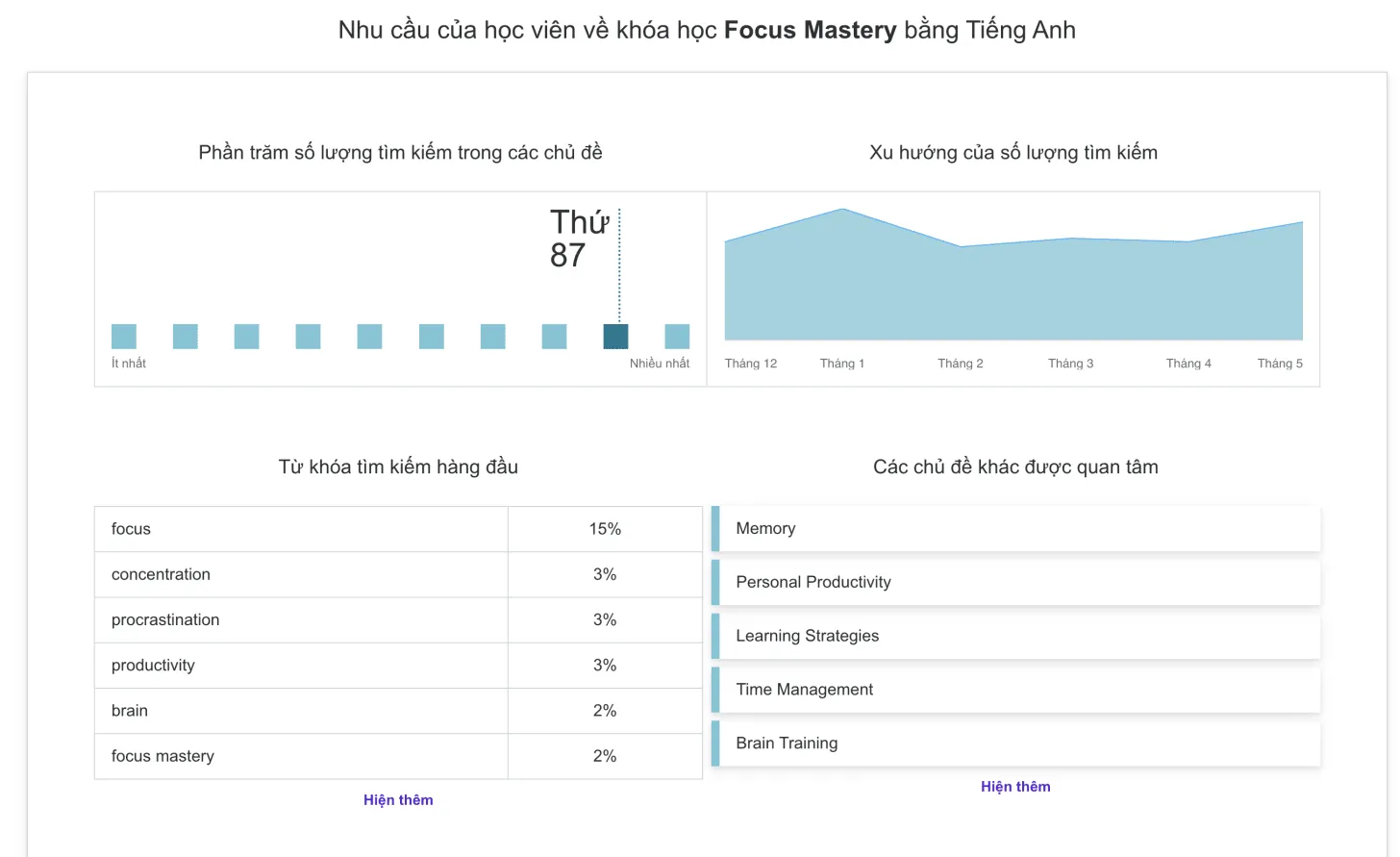The width and height of the screenshot is (1400, 857).
Task: Select the highlighted dark square showing rank 87
Action: (617, 336)
